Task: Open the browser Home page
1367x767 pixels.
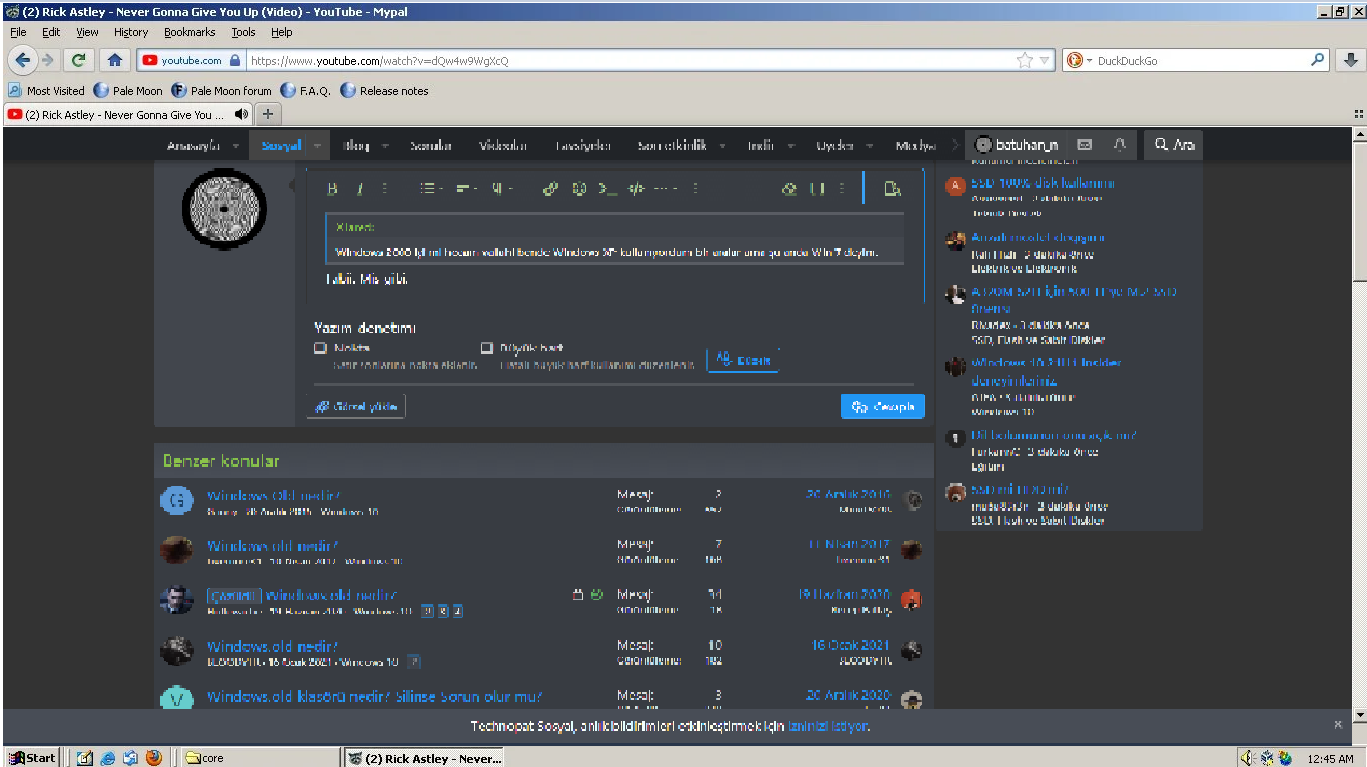Action: pos(114,60)
